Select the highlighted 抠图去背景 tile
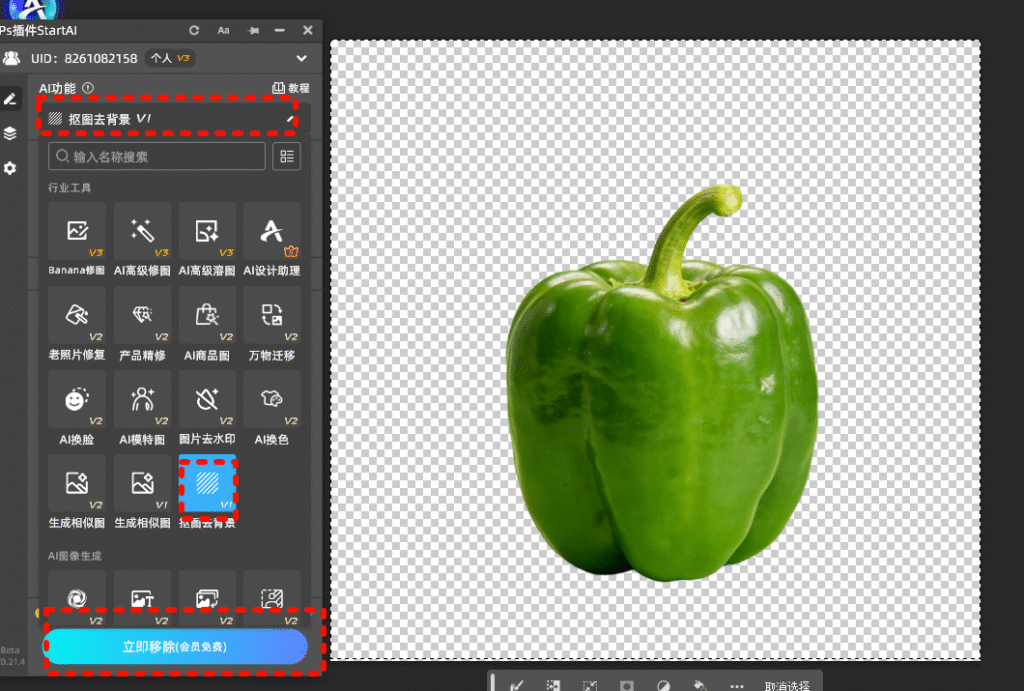Image resolution: width=1024 pixels, height=691 pixels. (207, 485)
